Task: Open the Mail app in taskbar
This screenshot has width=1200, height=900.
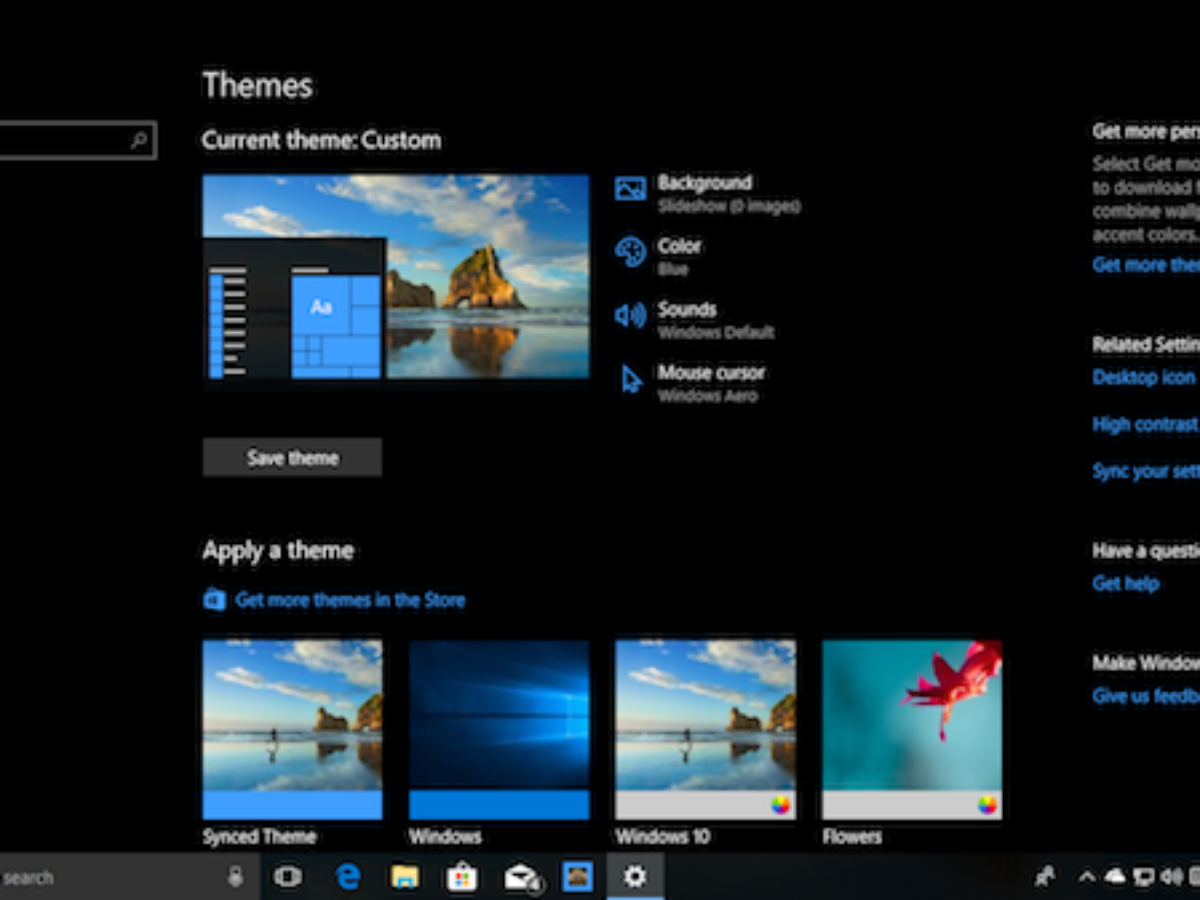Action: pyautogui.click(x=520, y=877)
